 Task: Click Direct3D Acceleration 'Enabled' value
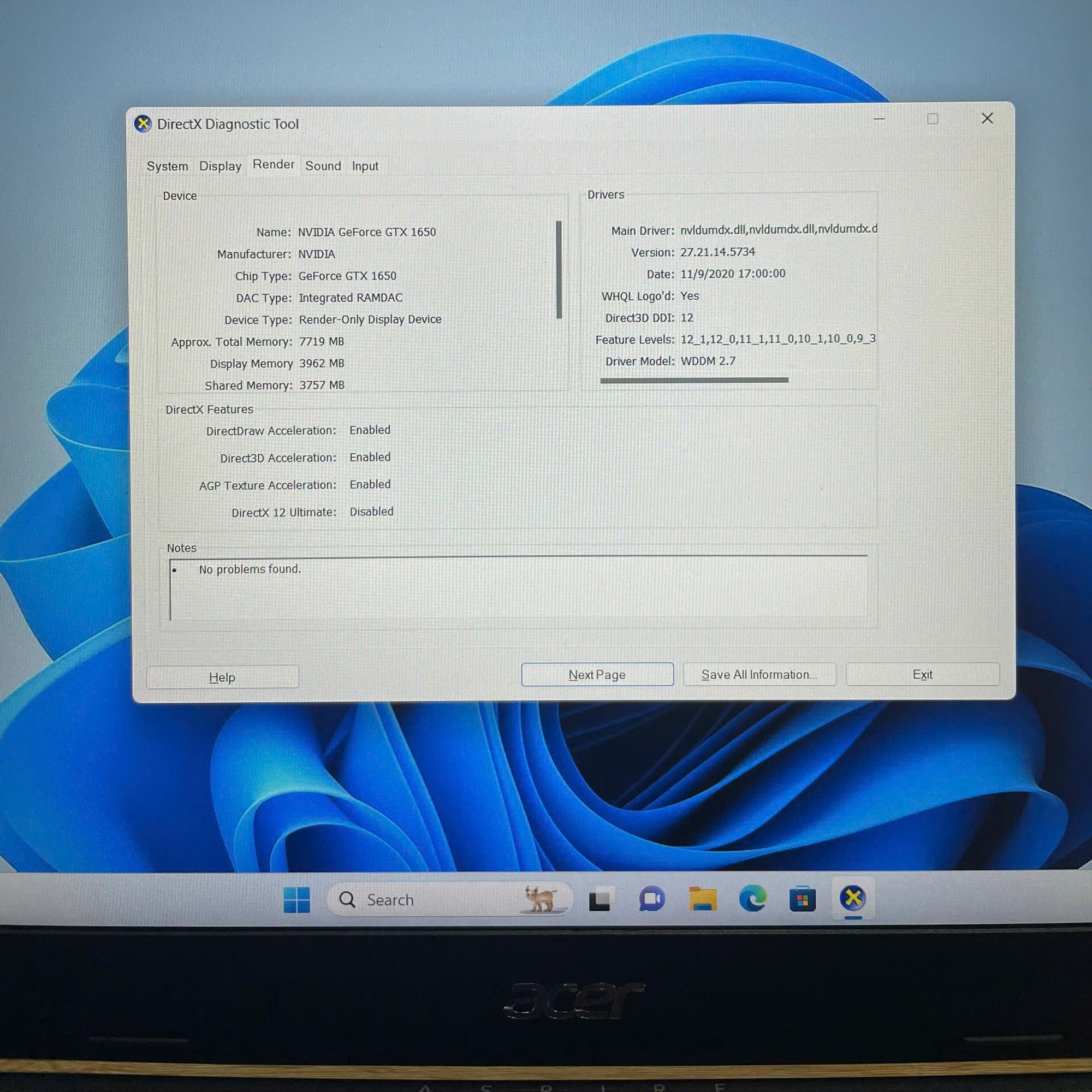click(370, 457)
